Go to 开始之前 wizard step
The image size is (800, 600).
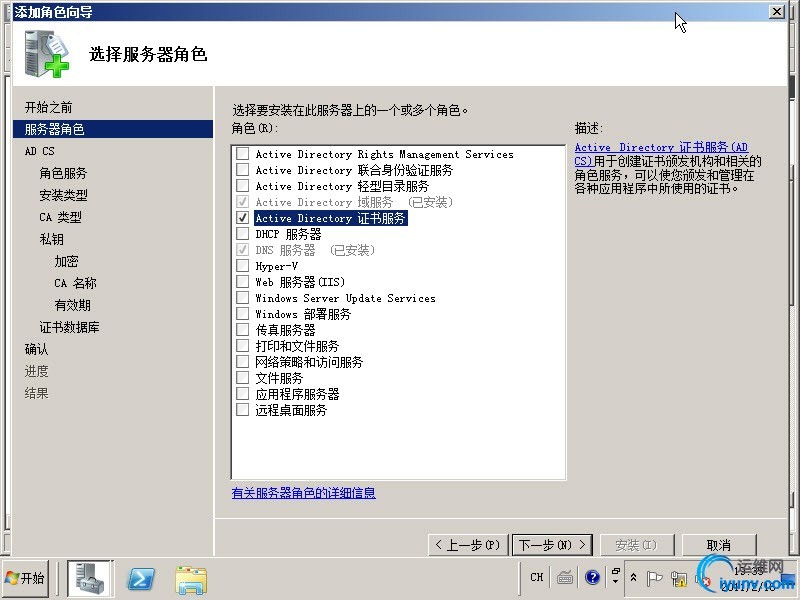[x=48, y=107]
